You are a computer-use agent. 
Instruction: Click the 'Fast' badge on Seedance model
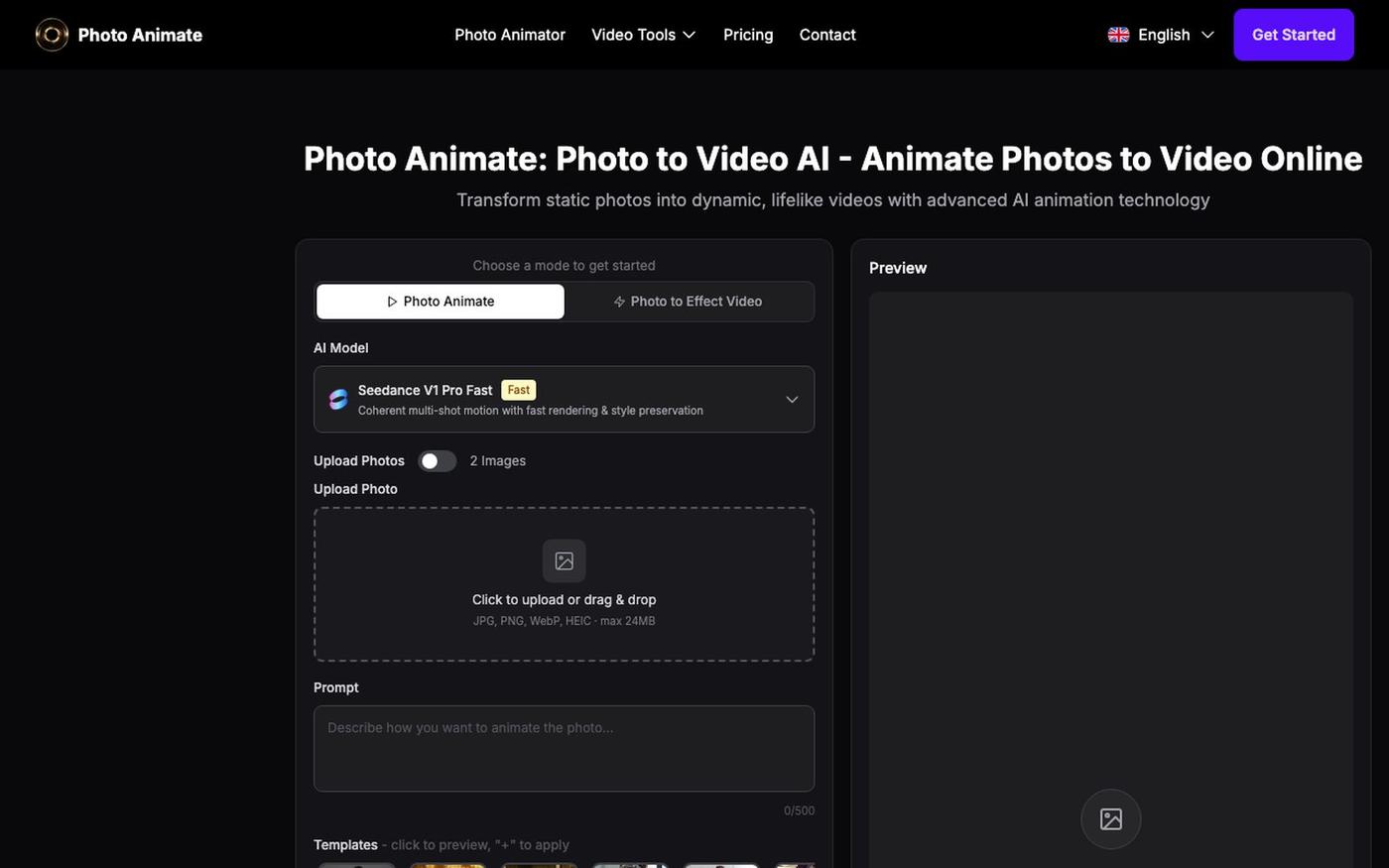(518, 390)
